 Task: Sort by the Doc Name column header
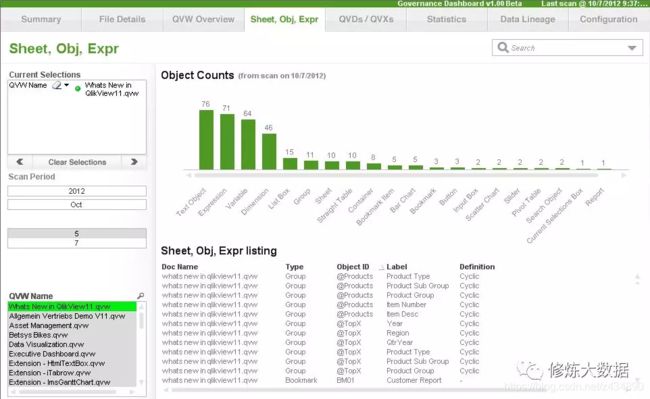click(x=179, y=267)
